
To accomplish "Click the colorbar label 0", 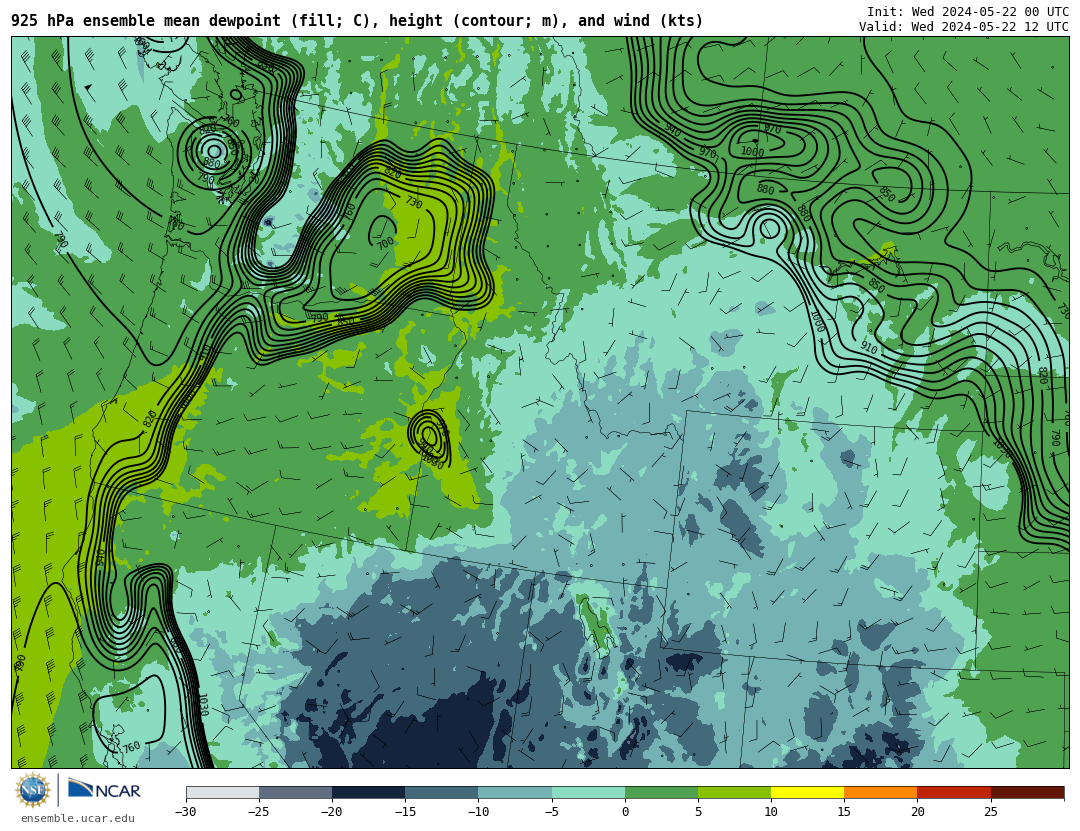I will tap(625, 812).
